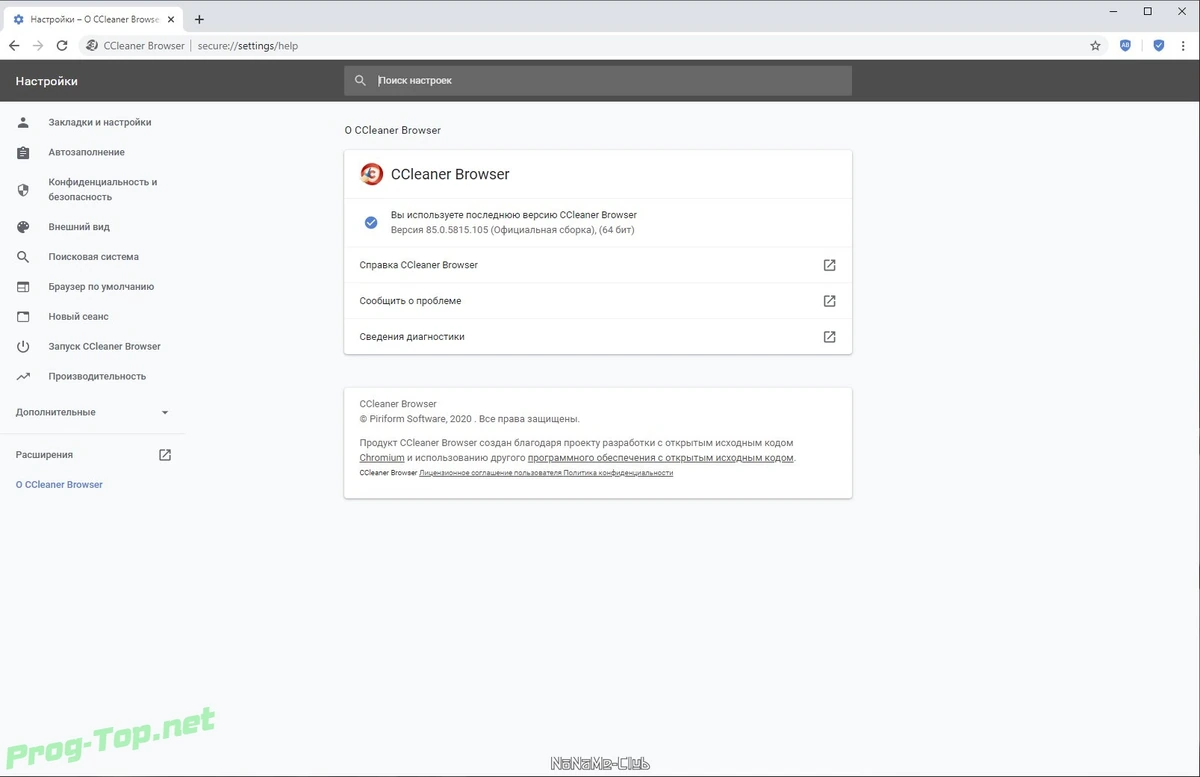Select О CCleaner Browser in sidebar
This screenshot has height=777, width=1200.
pos(59,485)
